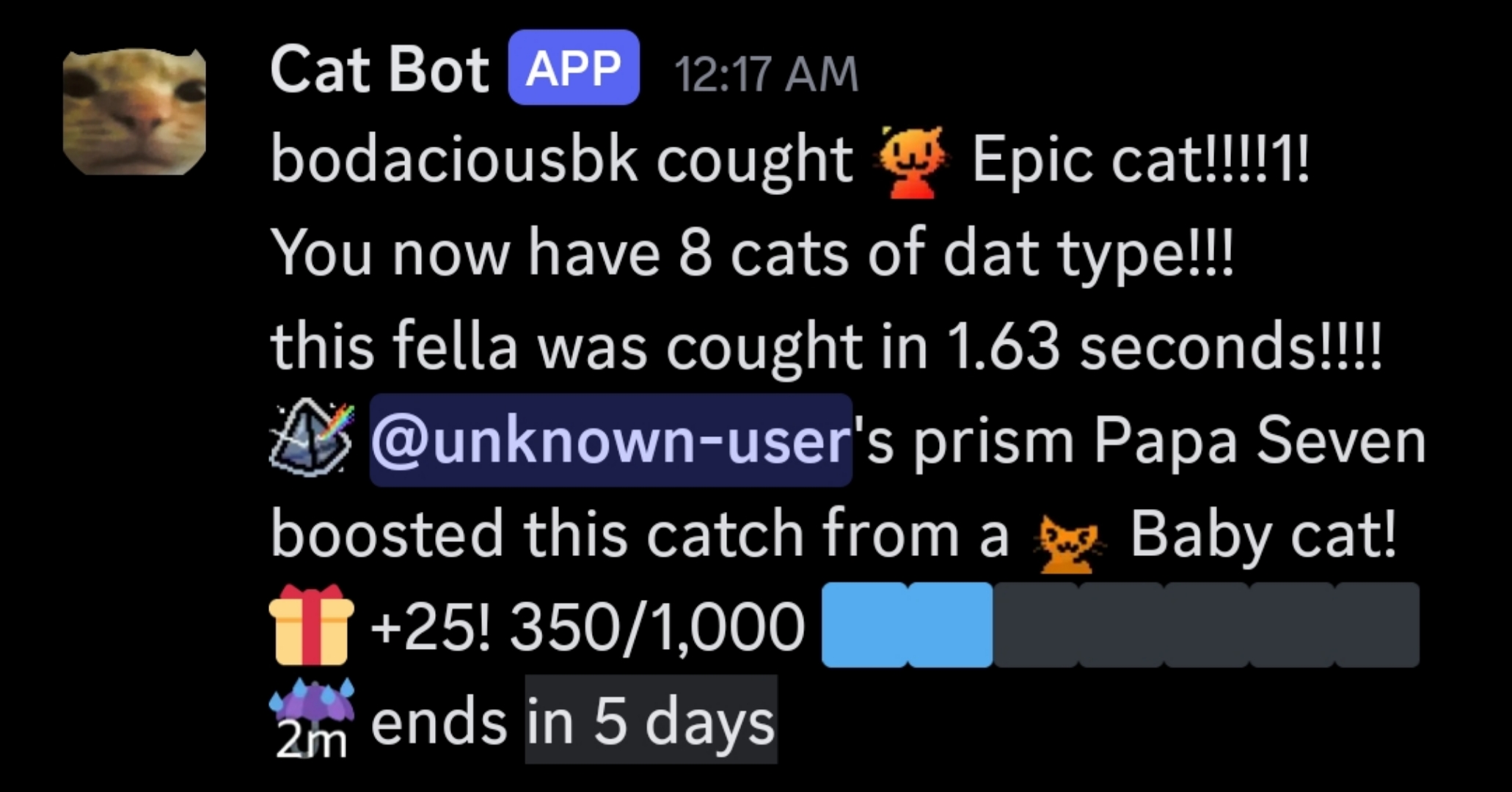Click the "Epic cat!!!!1!" text
Screen dimensions: 1512x792
click(x=1140, y=160)
